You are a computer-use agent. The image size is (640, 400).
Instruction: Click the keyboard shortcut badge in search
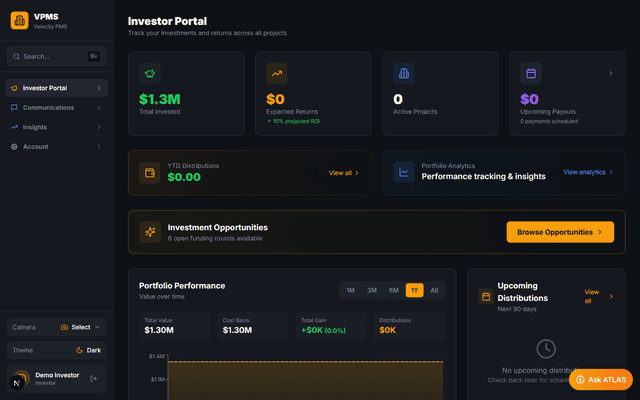tap(93, 56)
